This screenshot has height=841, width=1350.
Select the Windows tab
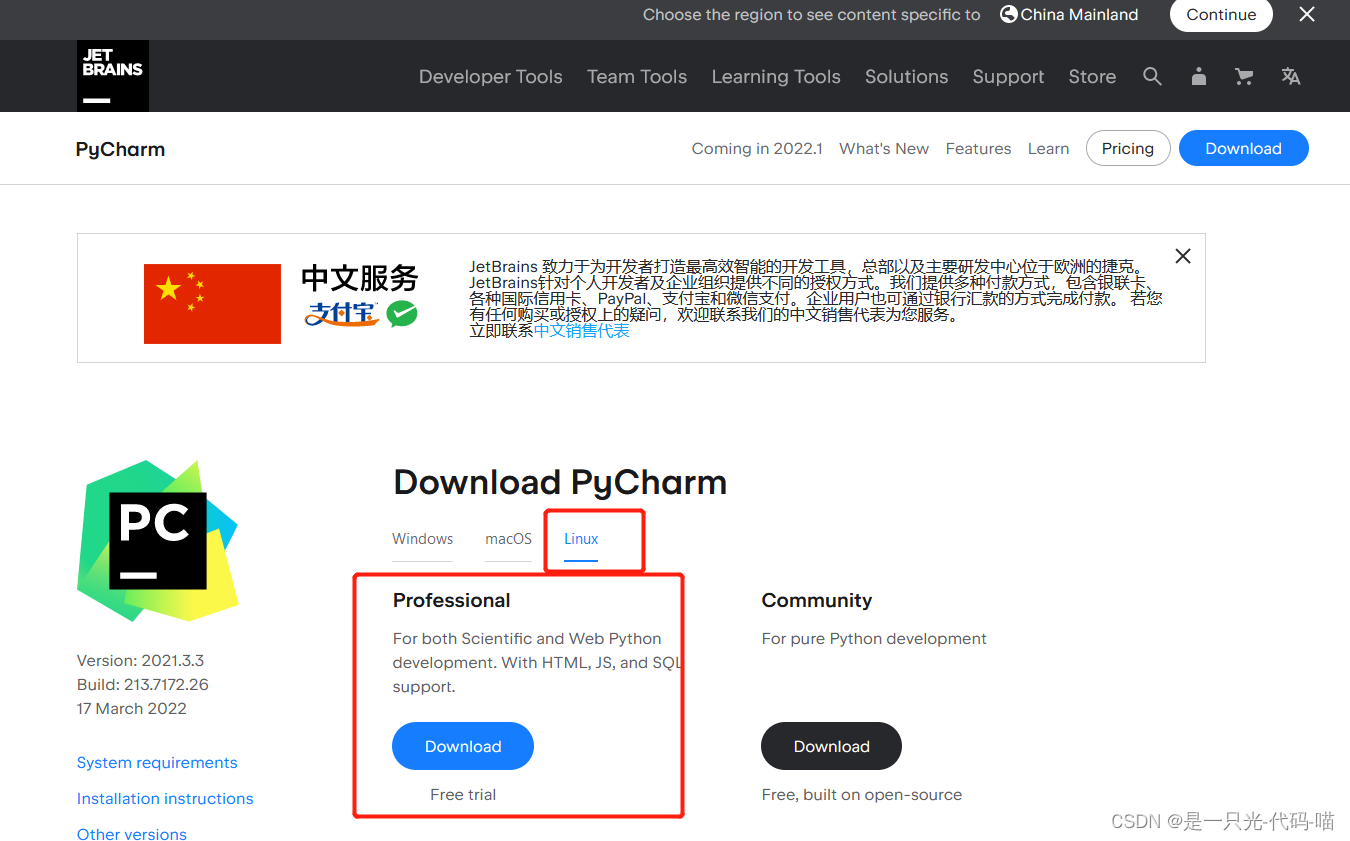tap(422, 539)
